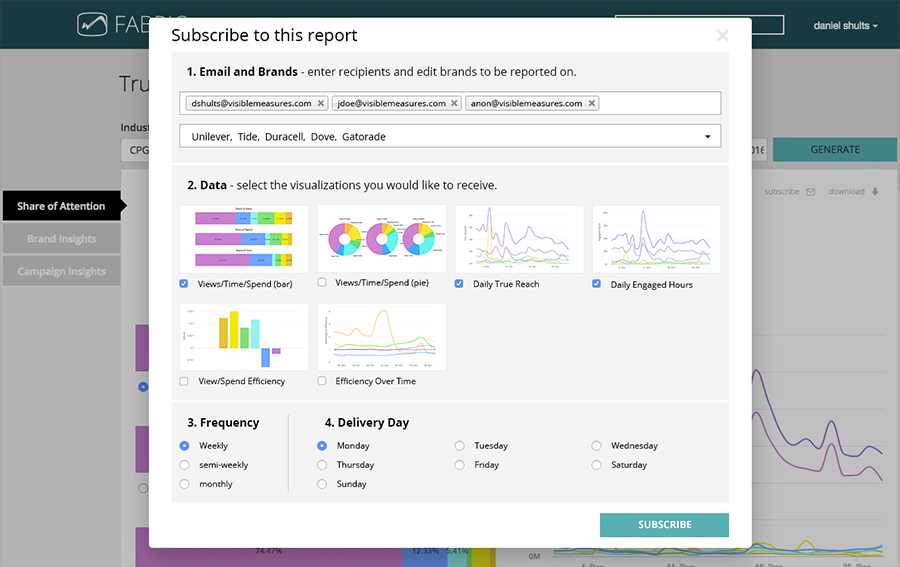Click the Fabric logo icon

coord(92,25)
